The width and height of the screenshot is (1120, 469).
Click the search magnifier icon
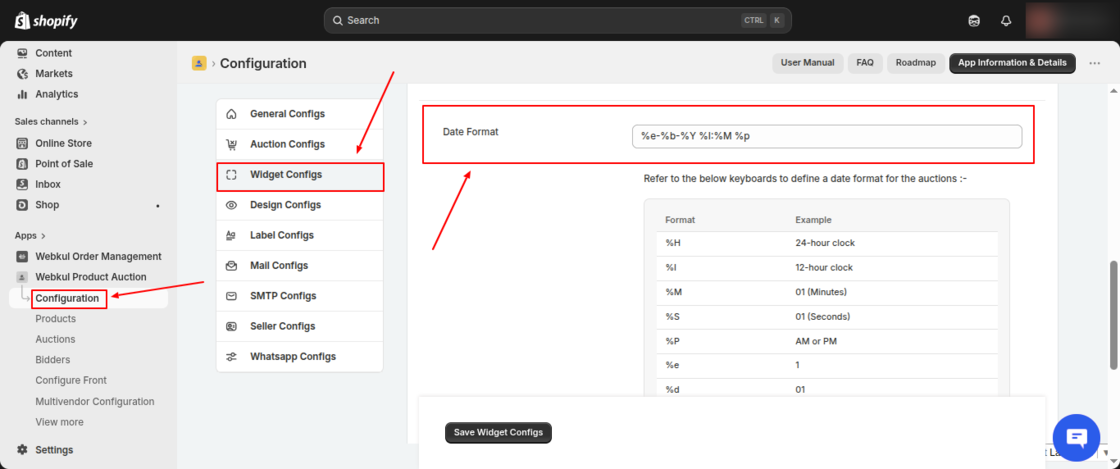[x=337, y=21]
